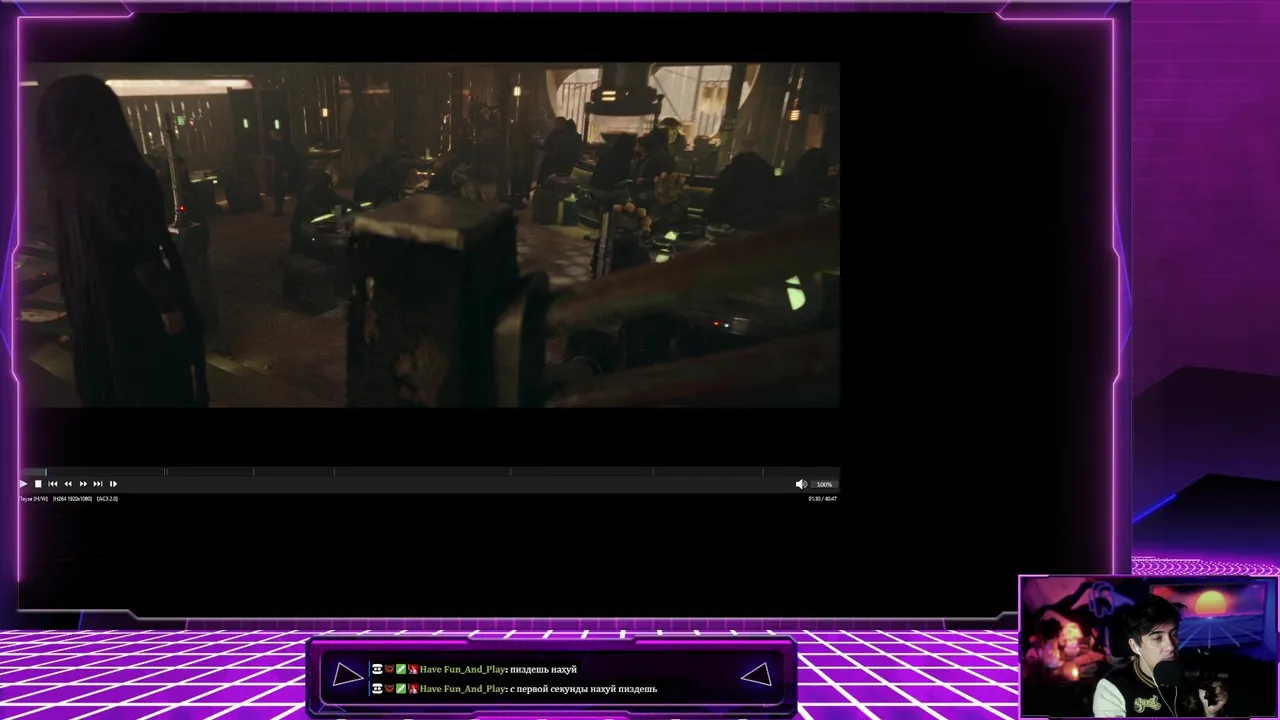Click the H264 1920x1080 status text
This screenshot has height=720, width=1280.
[72, 498]
